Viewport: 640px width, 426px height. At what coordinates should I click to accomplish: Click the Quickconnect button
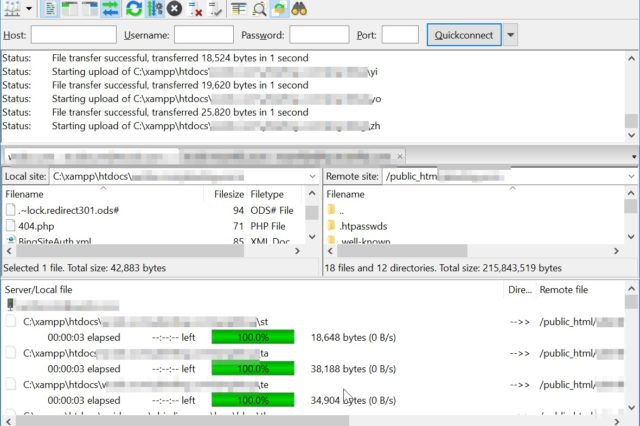464,35
